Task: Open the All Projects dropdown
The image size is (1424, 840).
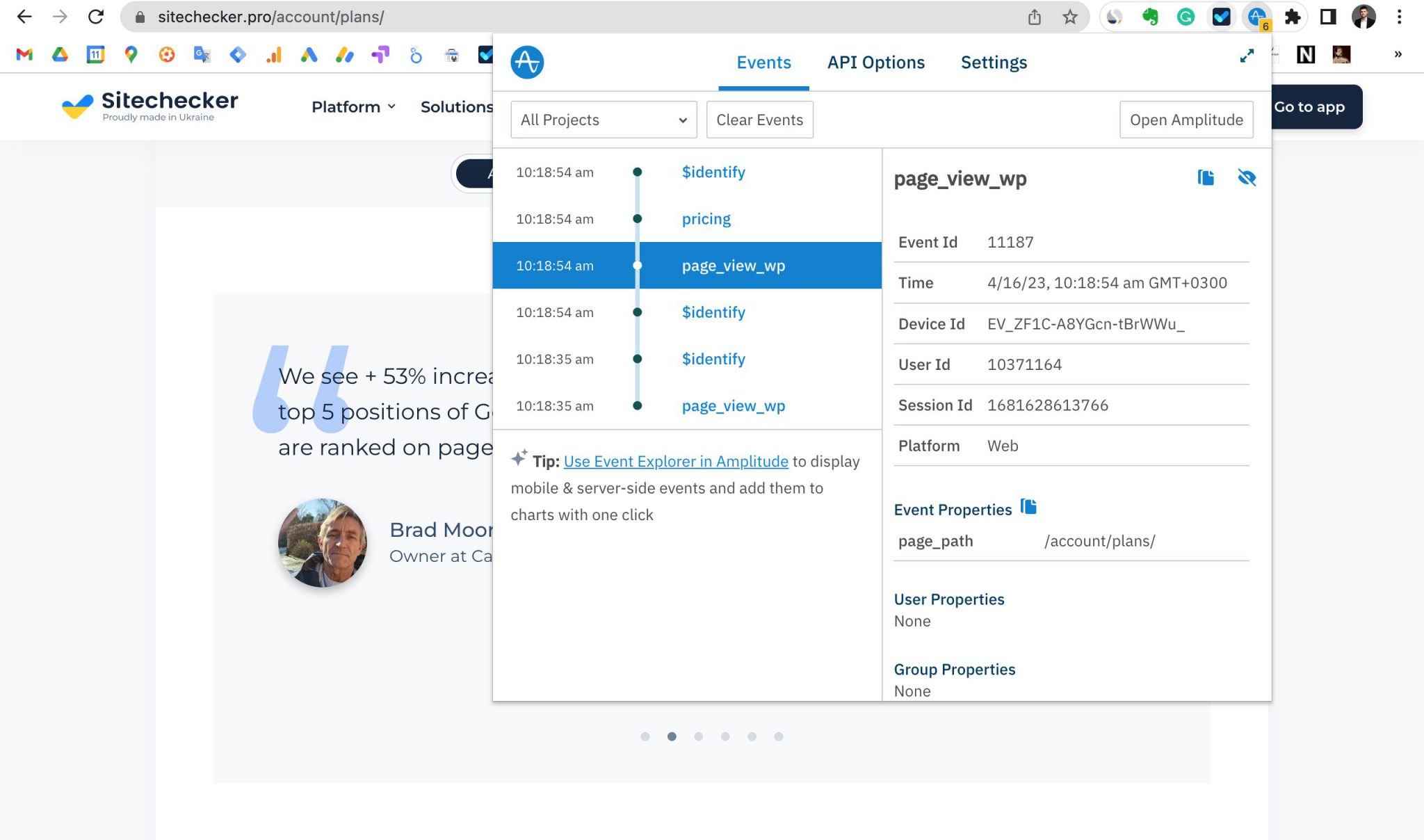Action: click(604, 120)
